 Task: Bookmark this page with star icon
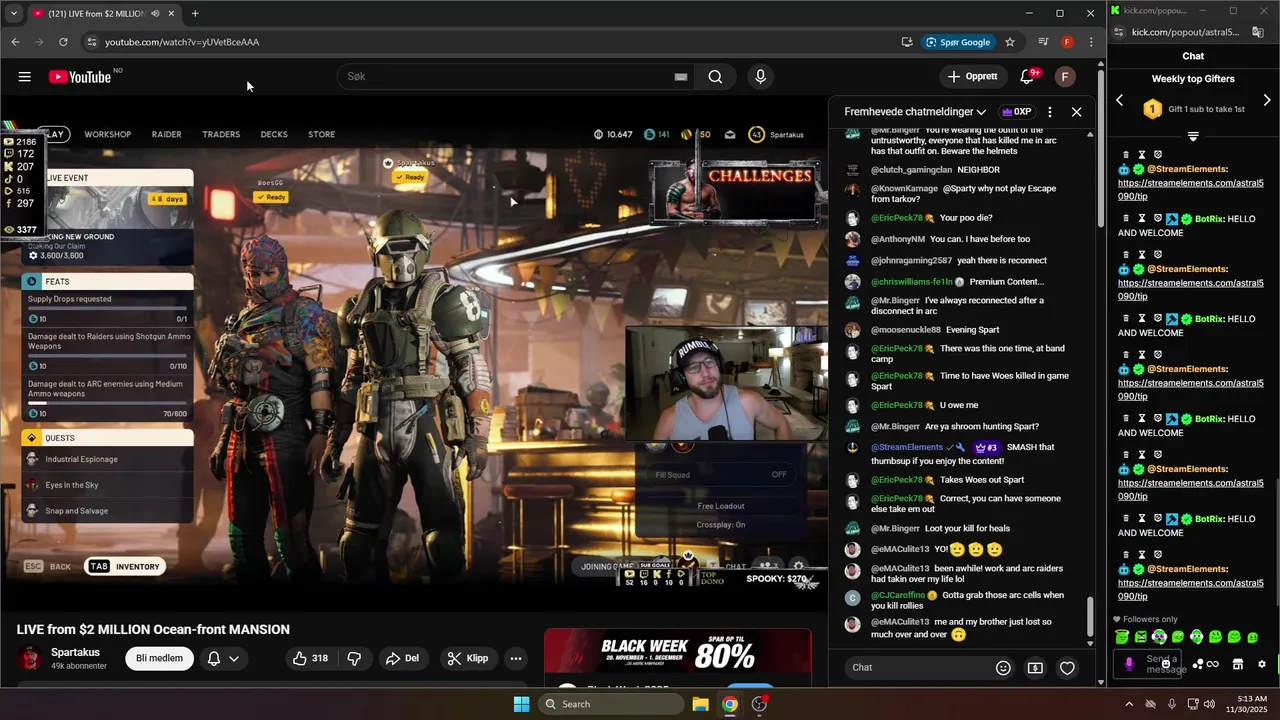point(1010,42)
